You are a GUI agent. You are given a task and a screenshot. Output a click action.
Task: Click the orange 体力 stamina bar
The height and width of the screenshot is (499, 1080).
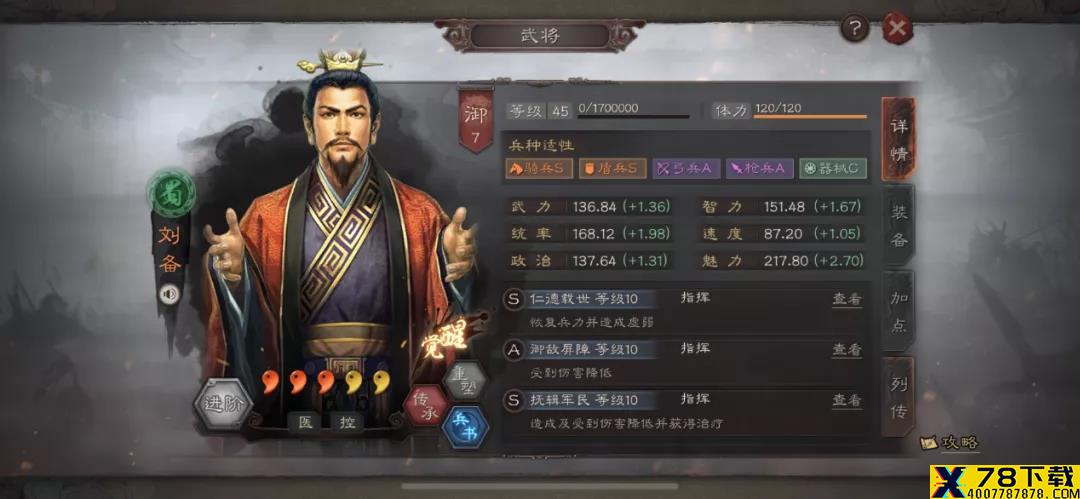(x=810, y=116)
